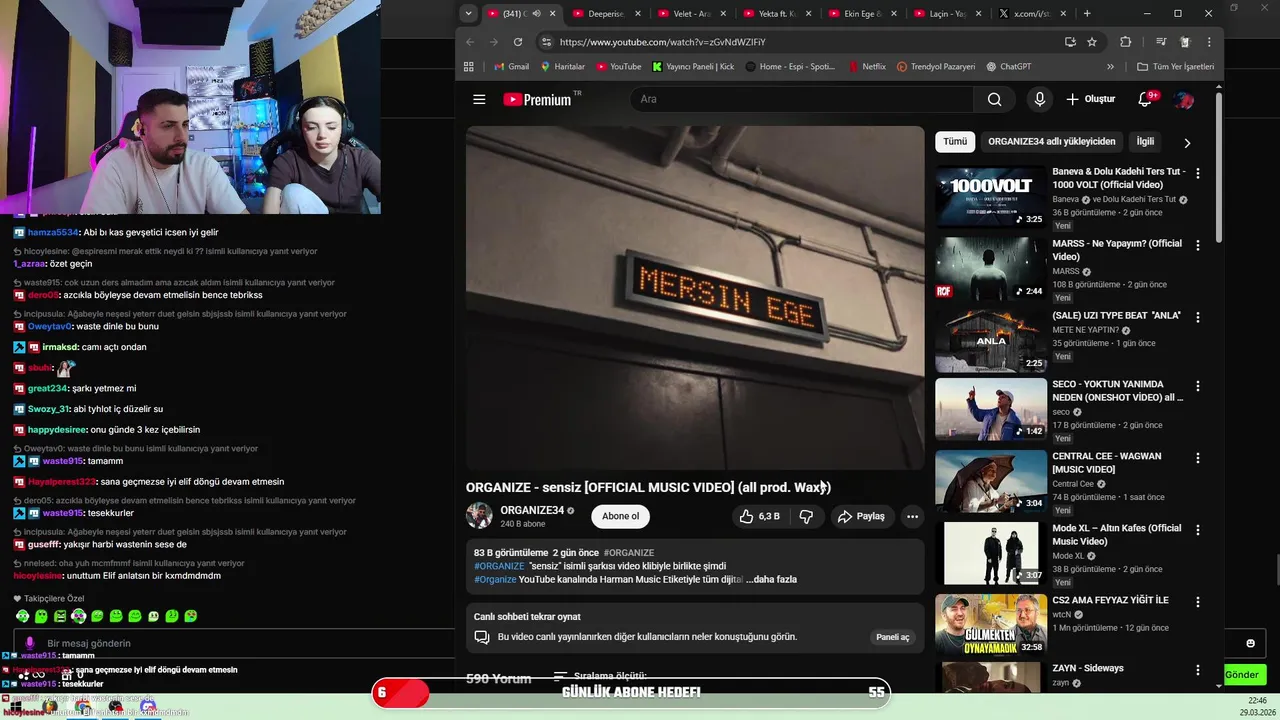The image size is (1280, 720).
Task: Open a new tab with plus button
Action: pyautogui.click(x=1087, y=14)
